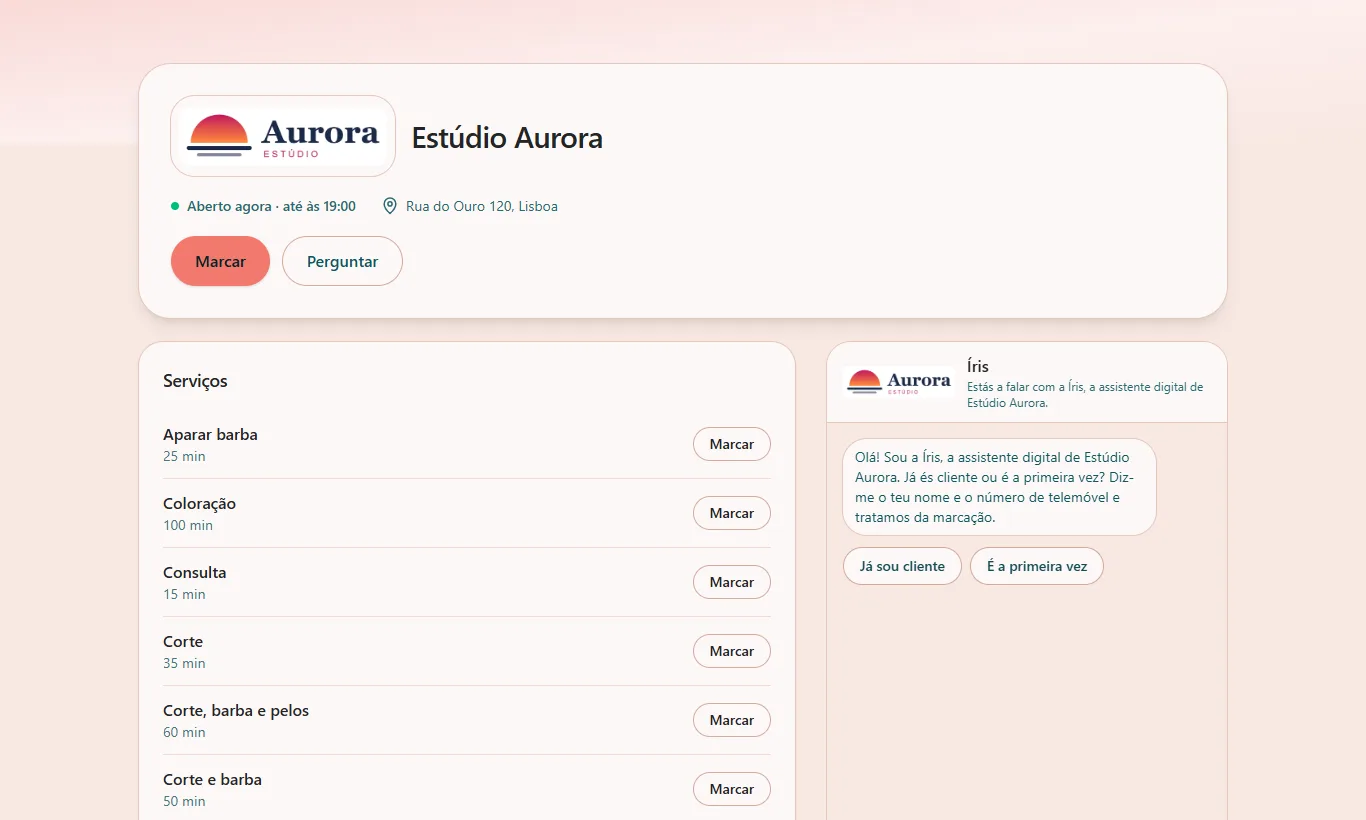Click the '50 min' duration text
Viewport: 1366px width, 820px height.
pyautogui.click(x=184, y=801)
